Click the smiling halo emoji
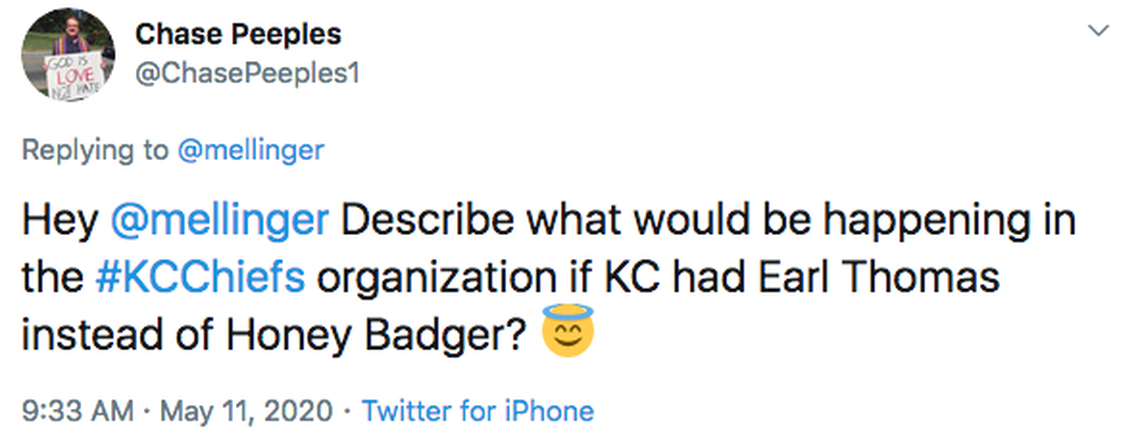 point(567,334)
